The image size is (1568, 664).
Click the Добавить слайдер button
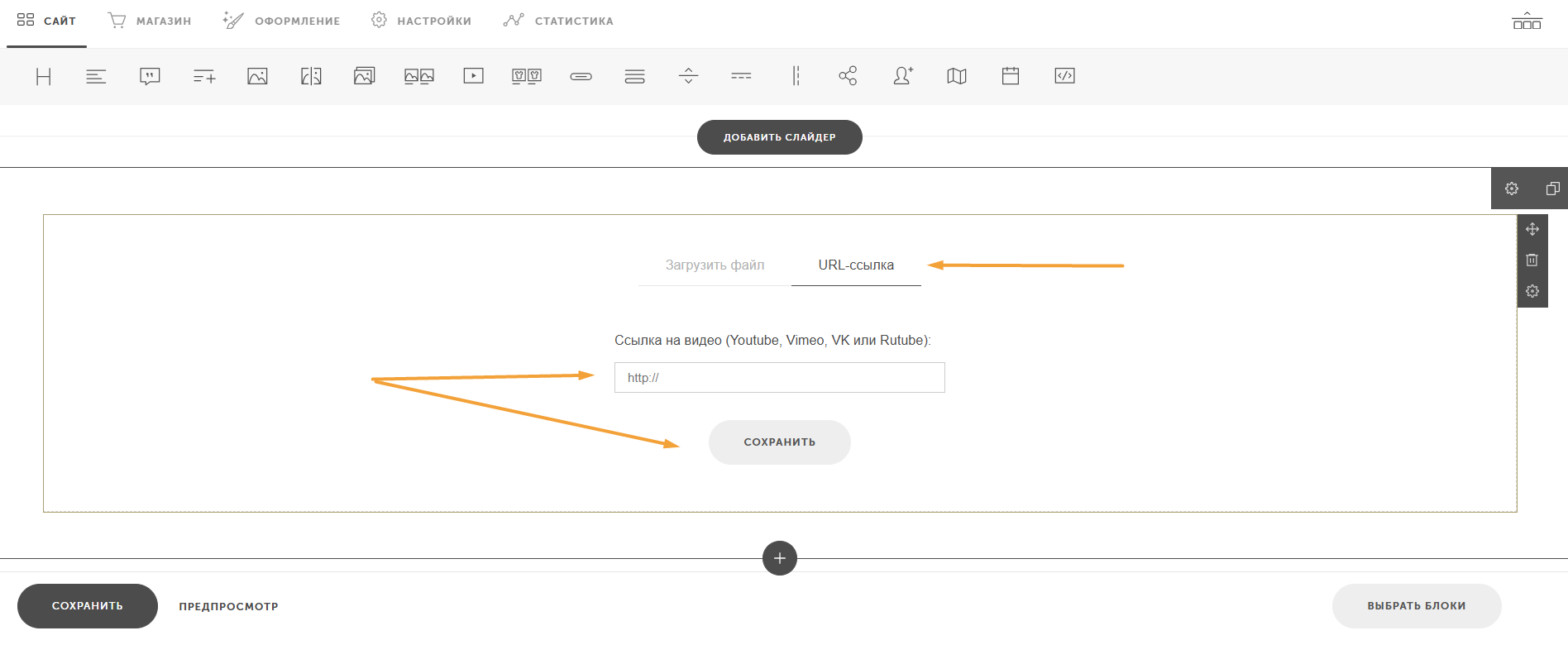tap(780, 137)
